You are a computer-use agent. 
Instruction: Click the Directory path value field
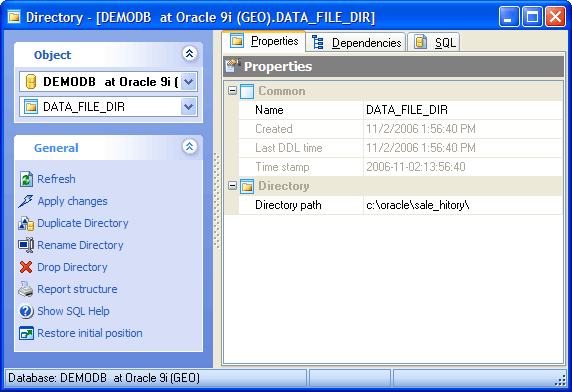pyautogui.click(x=463, y=205)
